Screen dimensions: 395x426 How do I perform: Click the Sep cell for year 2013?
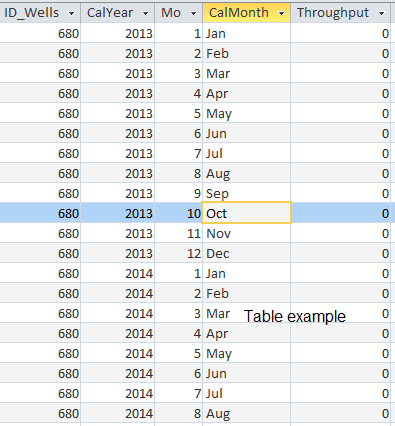tap(247, 193)
